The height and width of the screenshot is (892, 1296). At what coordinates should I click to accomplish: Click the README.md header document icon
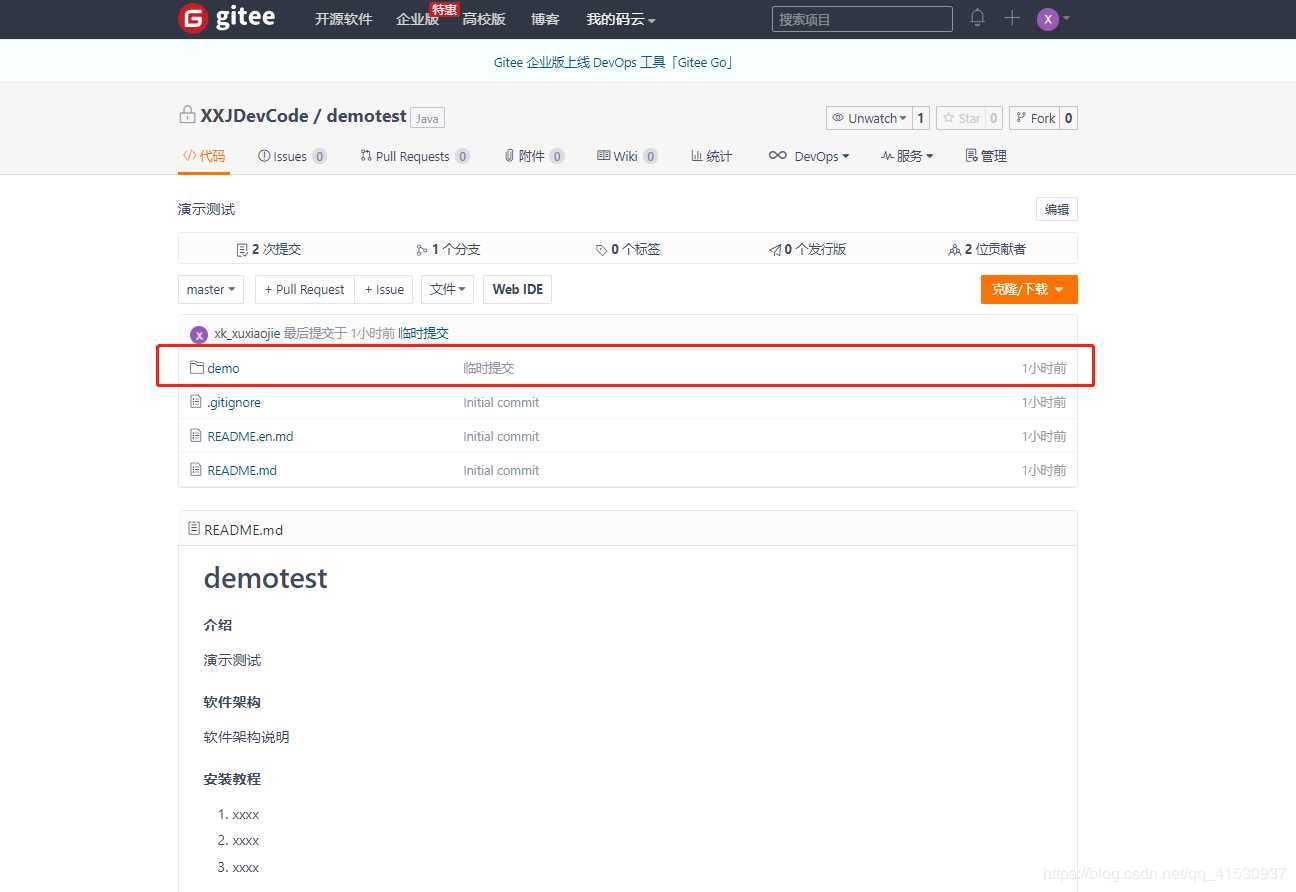coord(194,529)
